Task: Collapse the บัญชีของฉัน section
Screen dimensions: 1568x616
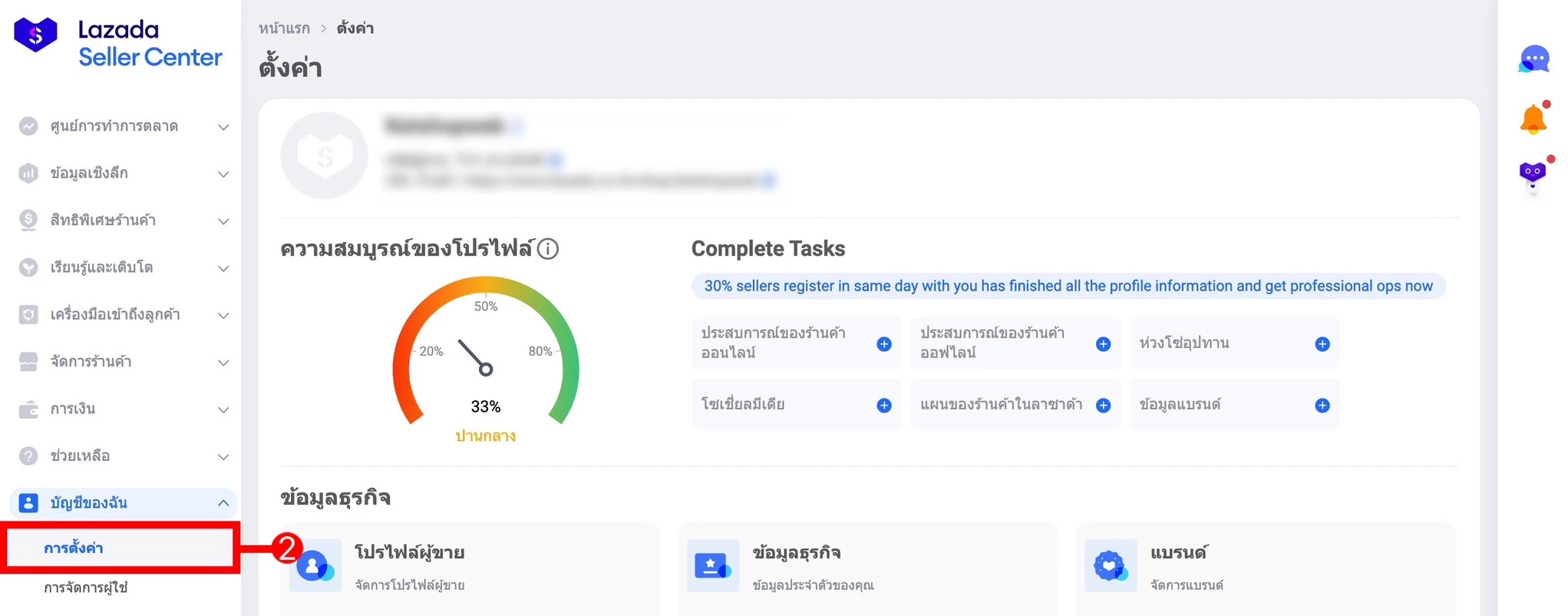Action: coord(223,503)
